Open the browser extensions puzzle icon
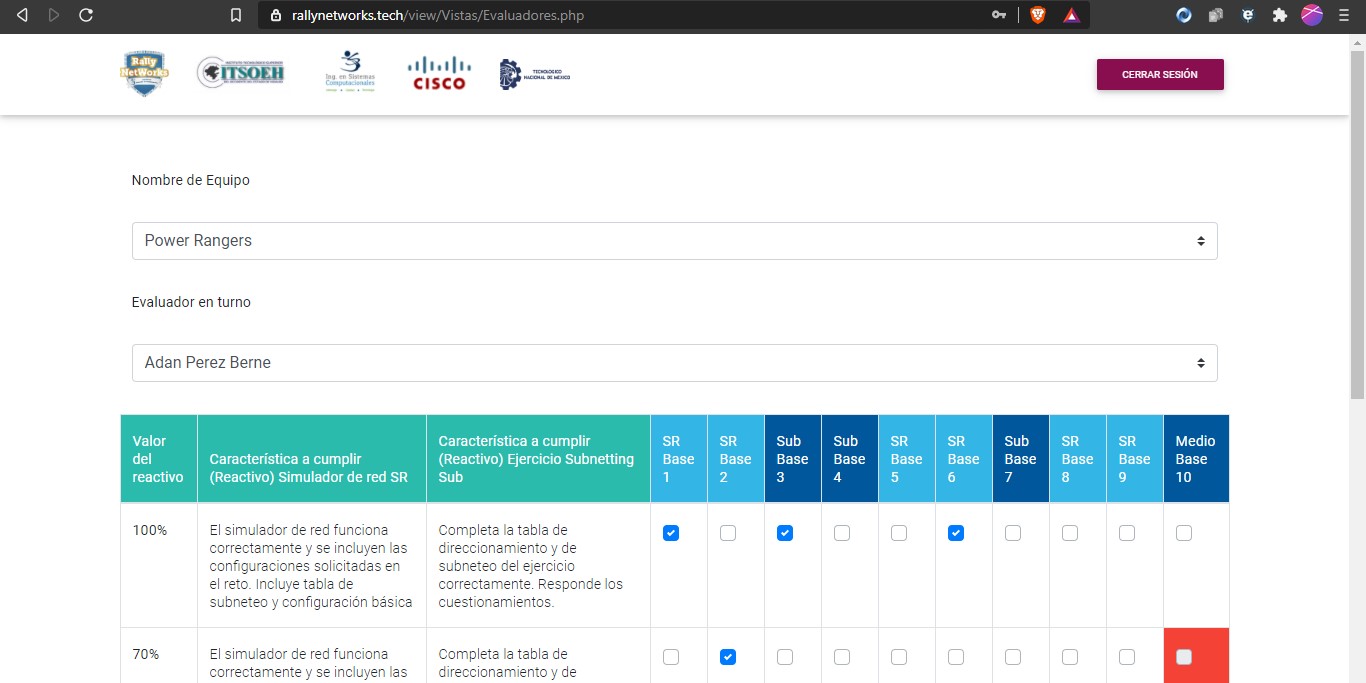This screenshot has width=1366, height=683. click(x=1279, y=15)
